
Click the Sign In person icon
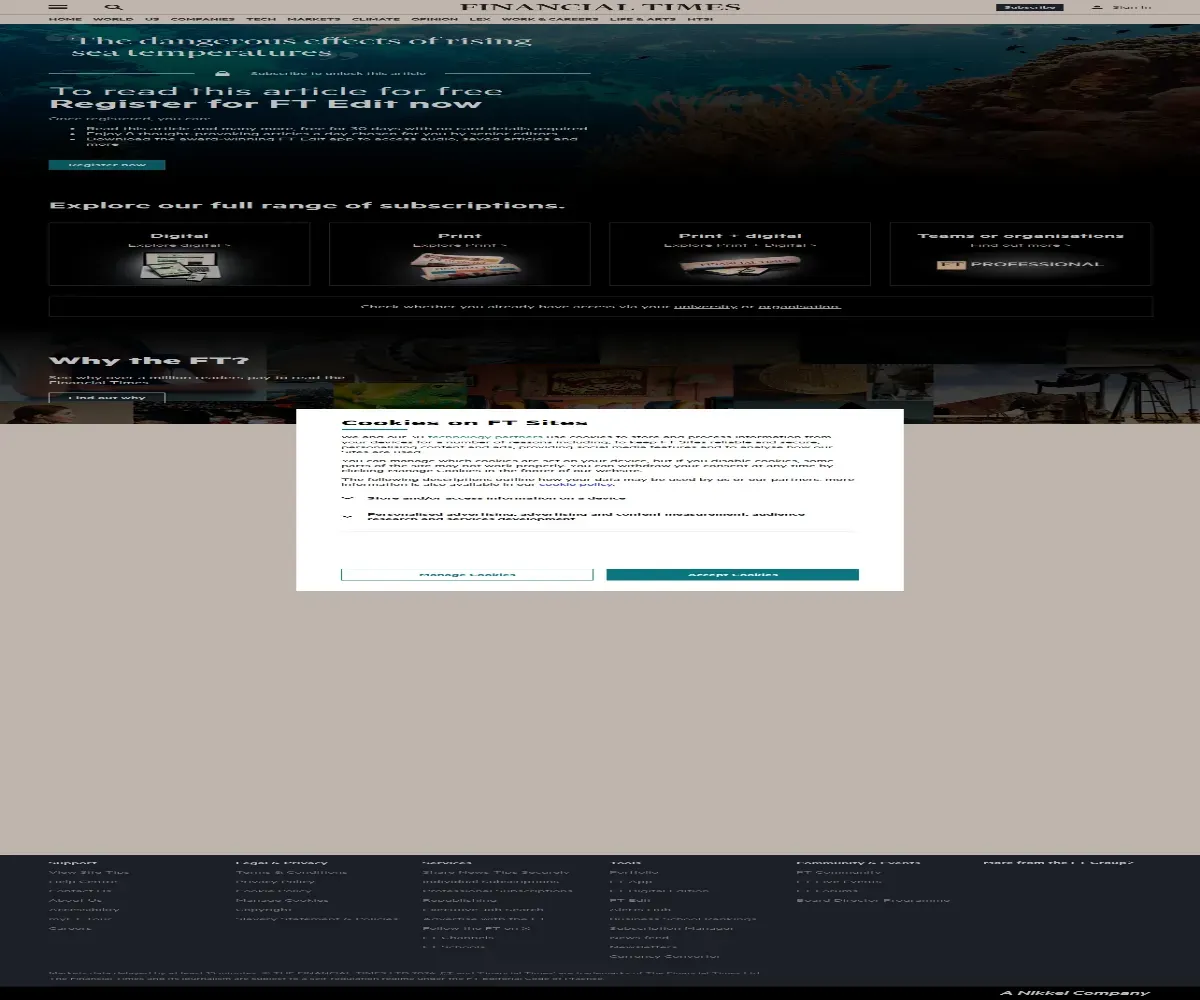[1097, 7]
